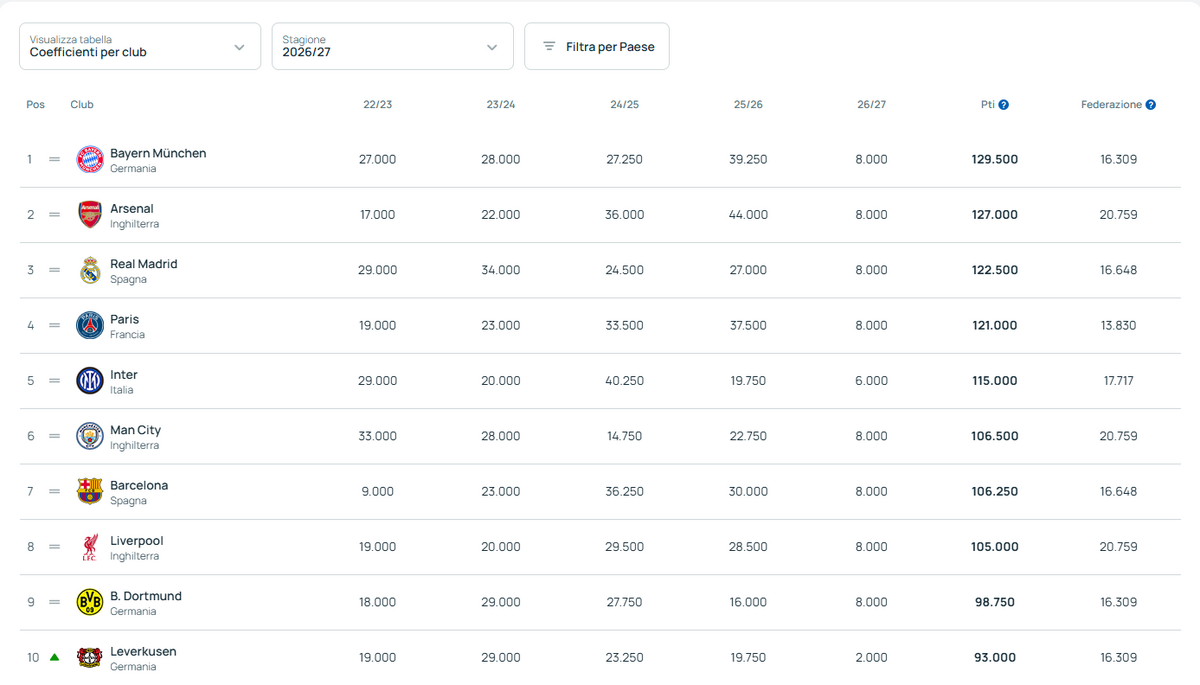Open the Inter club link

[x=124, y=375]
